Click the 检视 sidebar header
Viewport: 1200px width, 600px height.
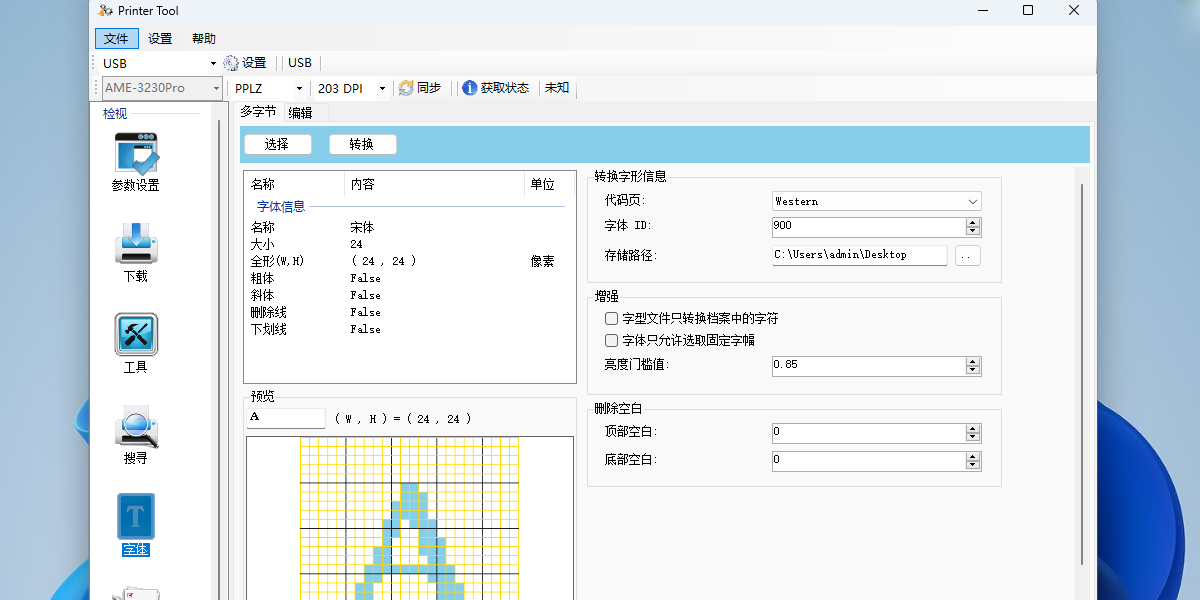[x=115, y=114]
